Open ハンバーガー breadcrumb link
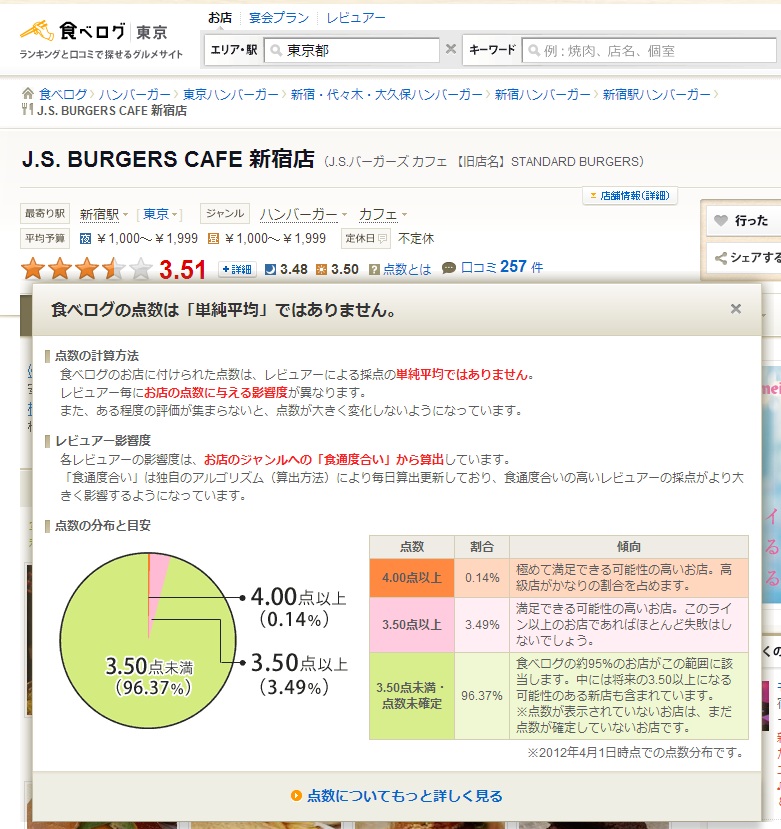The height and width of the screenshot is (829, 781). pyautogui.click(x=135, y=94)
